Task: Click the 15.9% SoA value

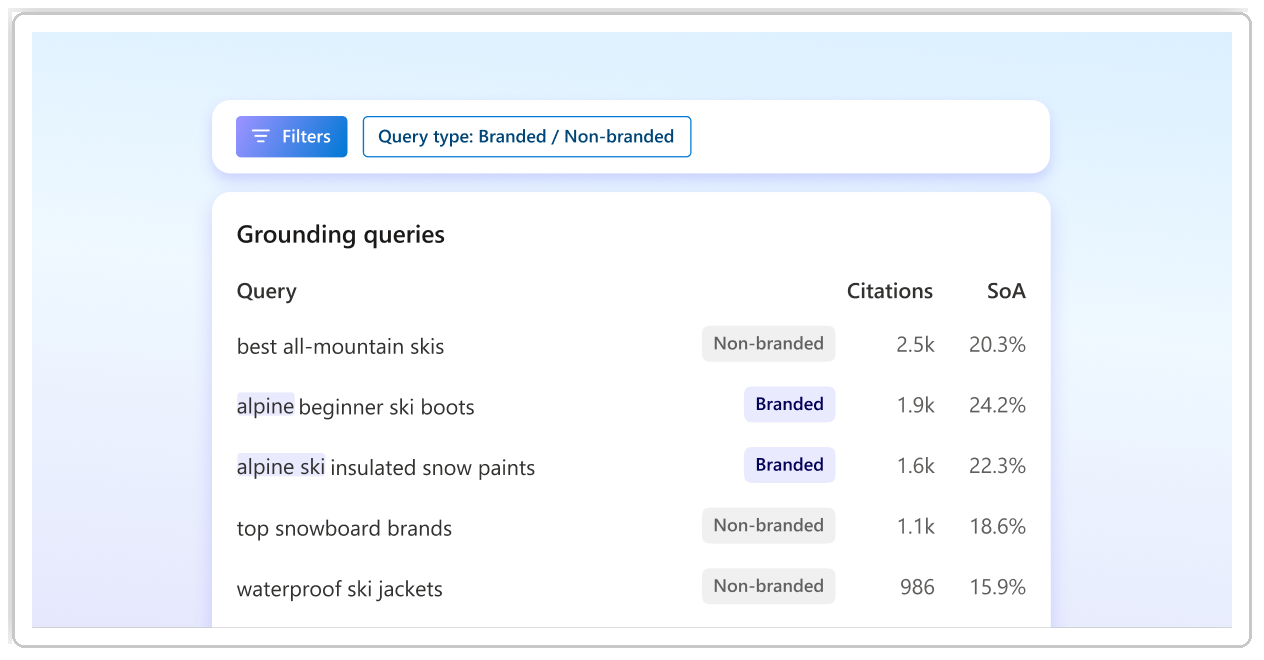Action: (997, 587)
